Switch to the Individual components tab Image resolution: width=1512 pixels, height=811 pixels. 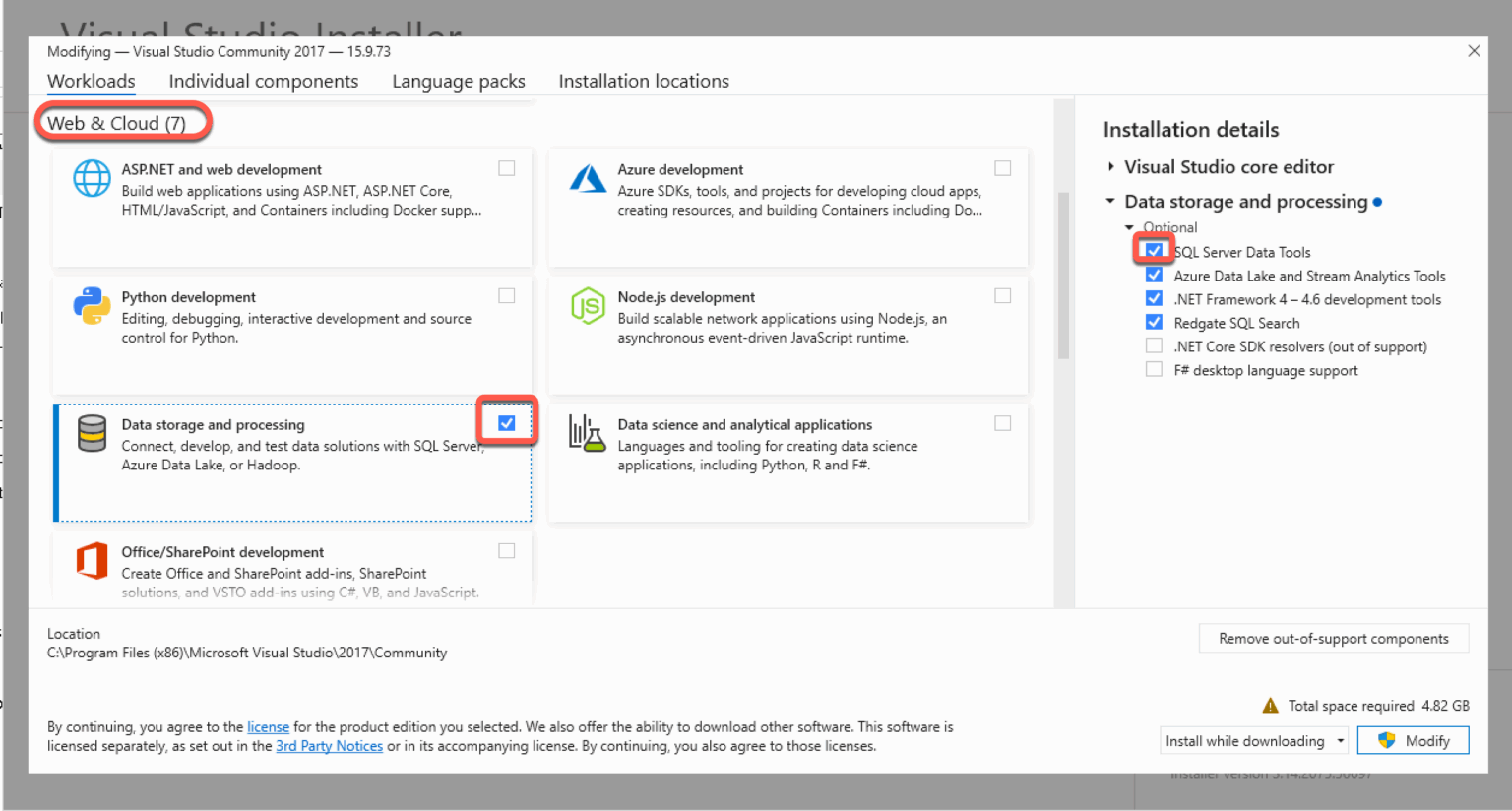(263, 81)
